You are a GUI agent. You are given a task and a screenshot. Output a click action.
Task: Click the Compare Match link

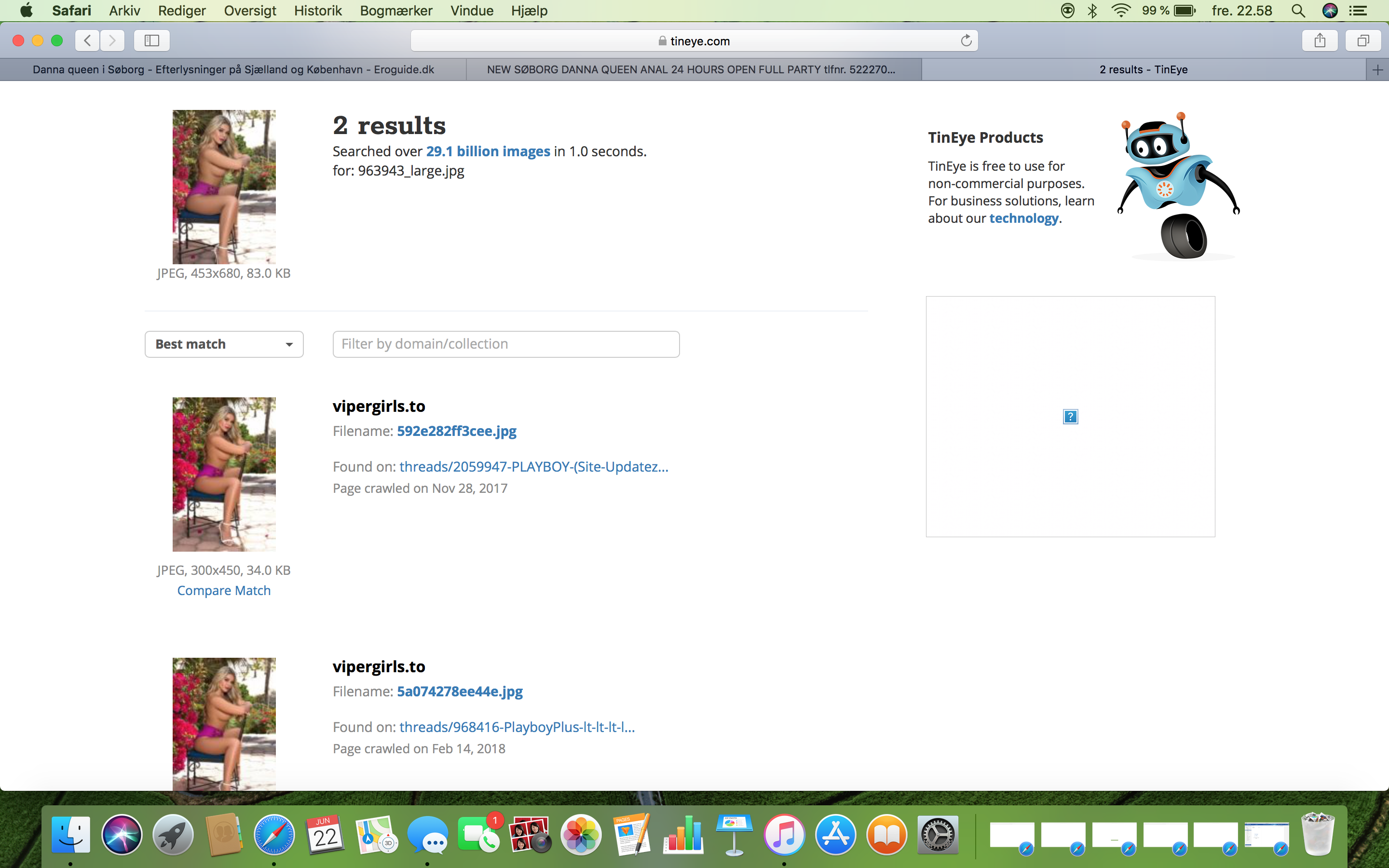coord(224,591)
